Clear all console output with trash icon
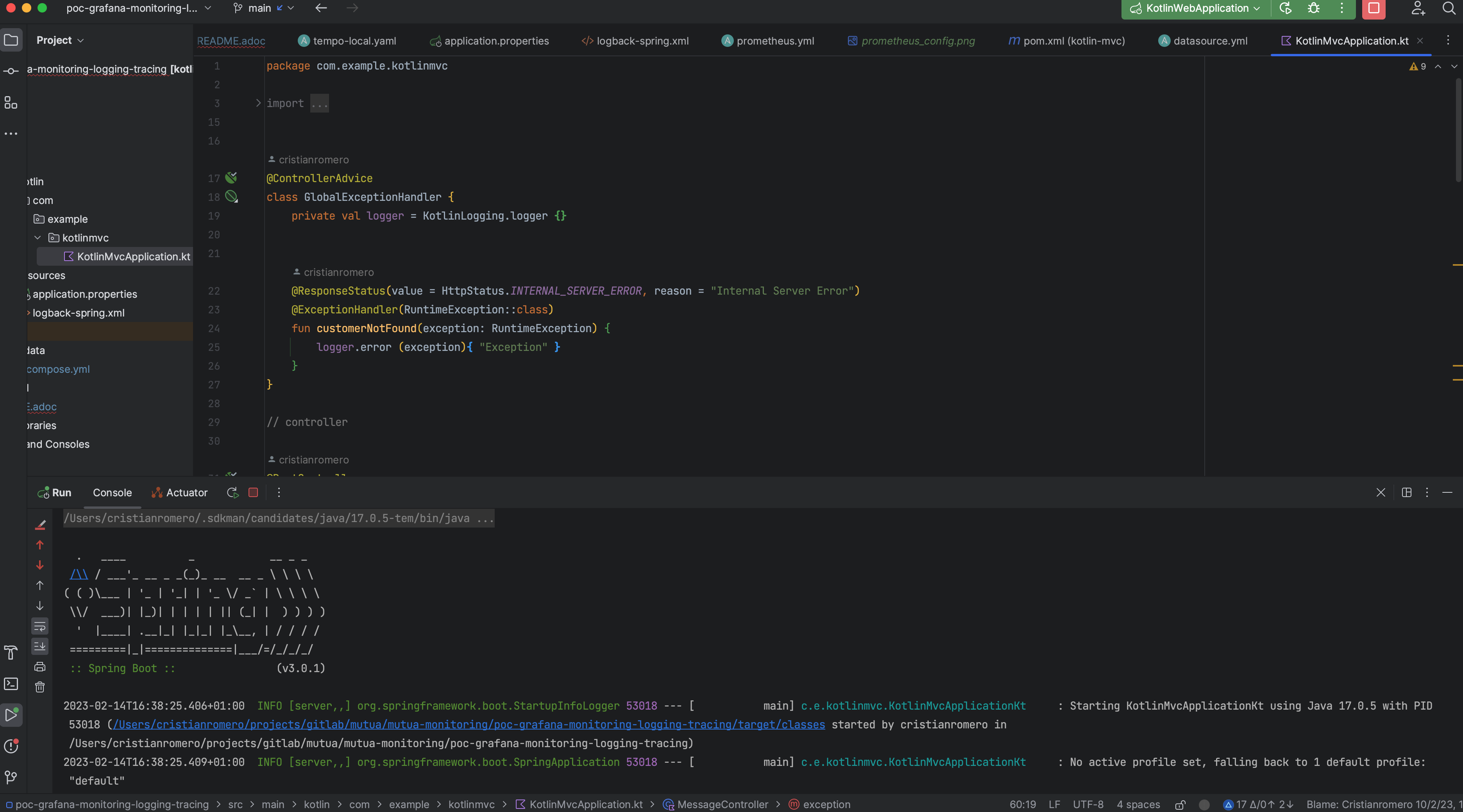1463x812 pixels. (40, 687)
